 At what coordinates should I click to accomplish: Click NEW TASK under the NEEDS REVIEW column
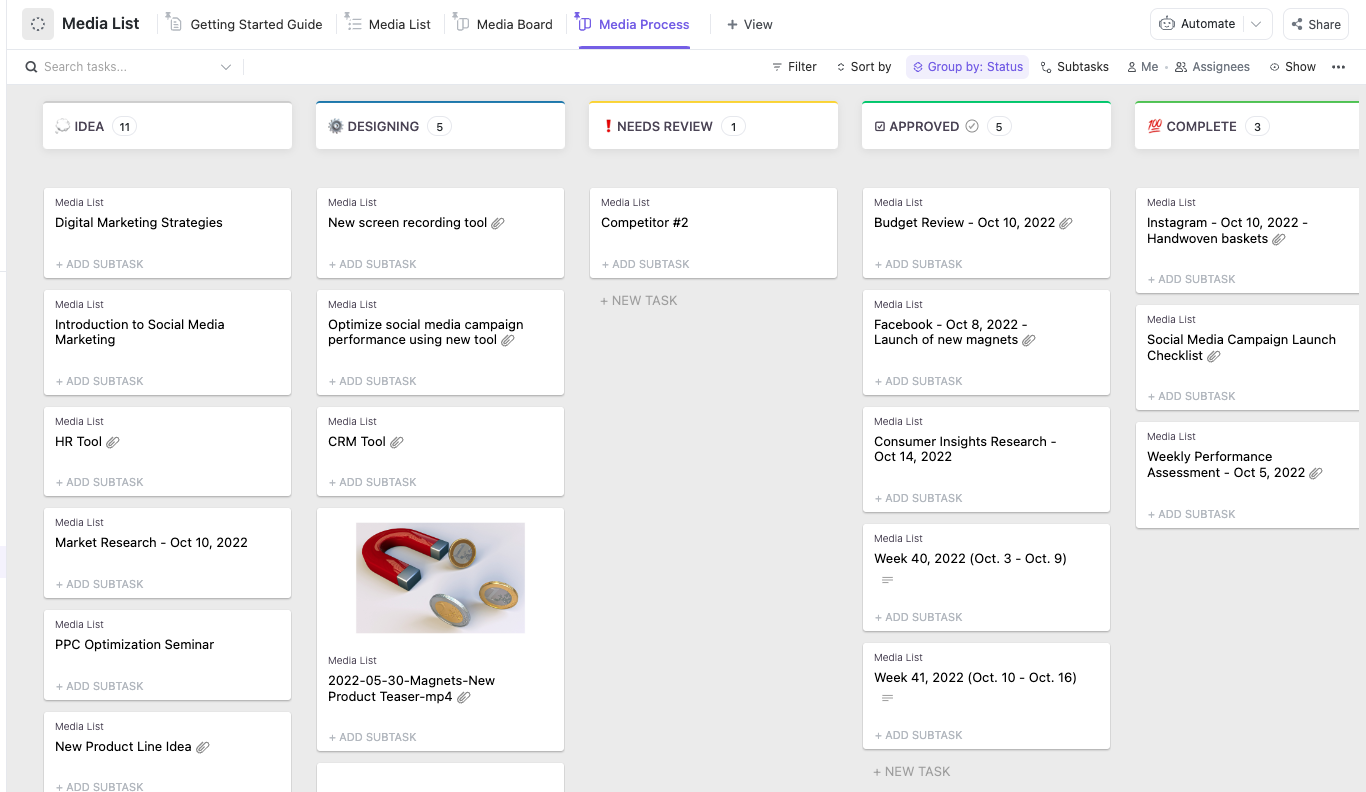pos(638,300)
